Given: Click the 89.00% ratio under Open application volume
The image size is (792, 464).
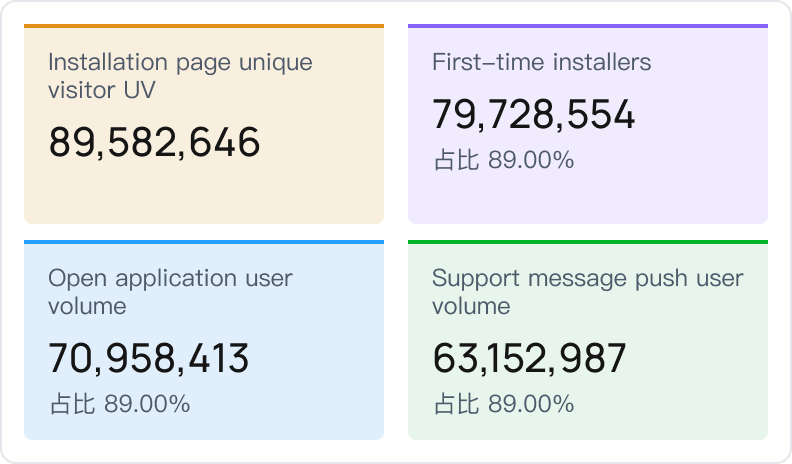Looking at the screenshot, I should click(x=147, y=404).
